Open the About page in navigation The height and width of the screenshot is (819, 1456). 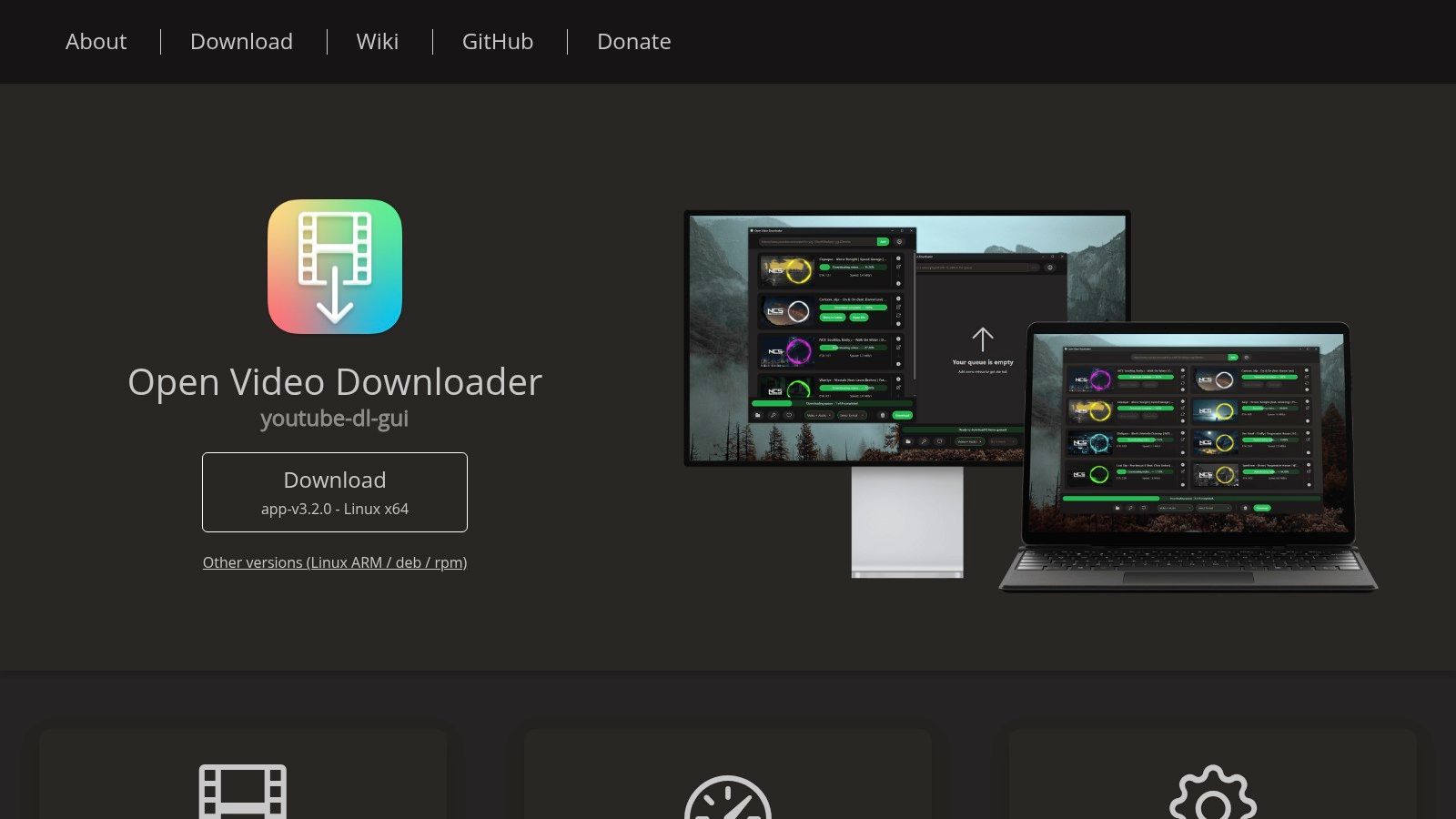[x=96, y=42]
